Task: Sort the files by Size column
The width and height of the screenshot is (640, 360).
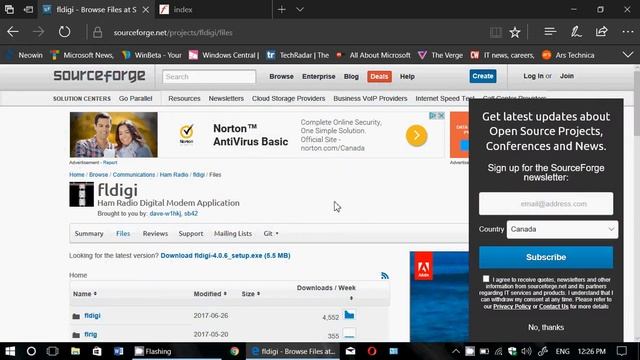Action: [251, 294]
